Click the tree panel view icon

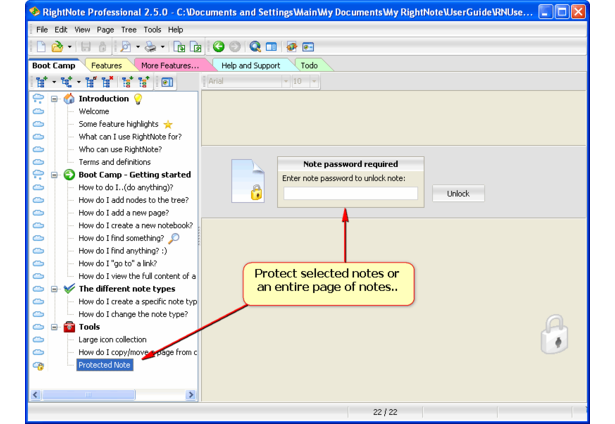pyautogui.click(x=167, y=82)
